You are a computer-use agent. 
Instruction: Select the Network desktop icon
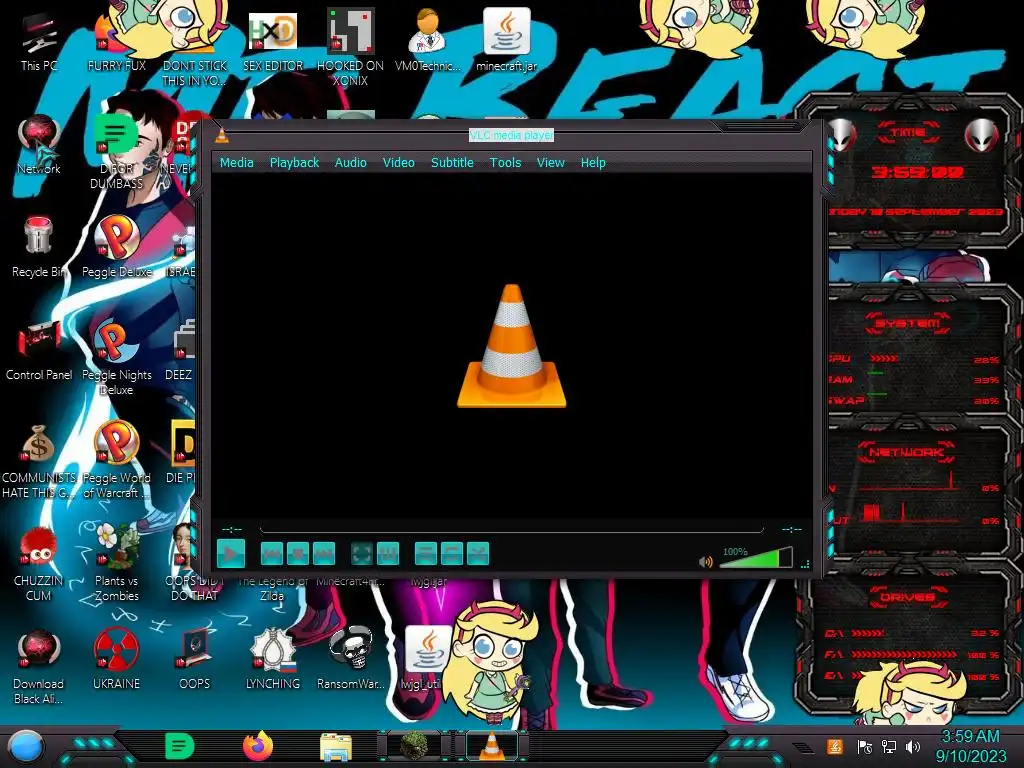[39, 145]
